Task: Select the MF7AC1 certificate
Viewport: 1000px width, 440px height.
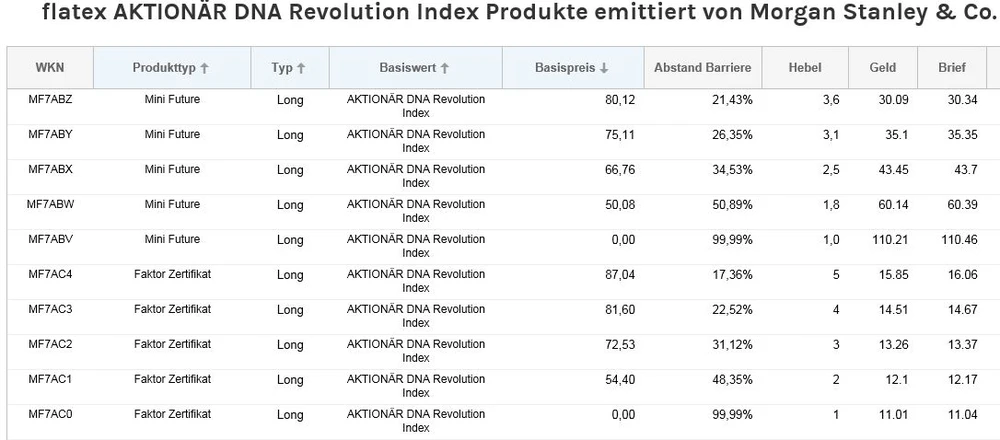Action: [50, 379]
